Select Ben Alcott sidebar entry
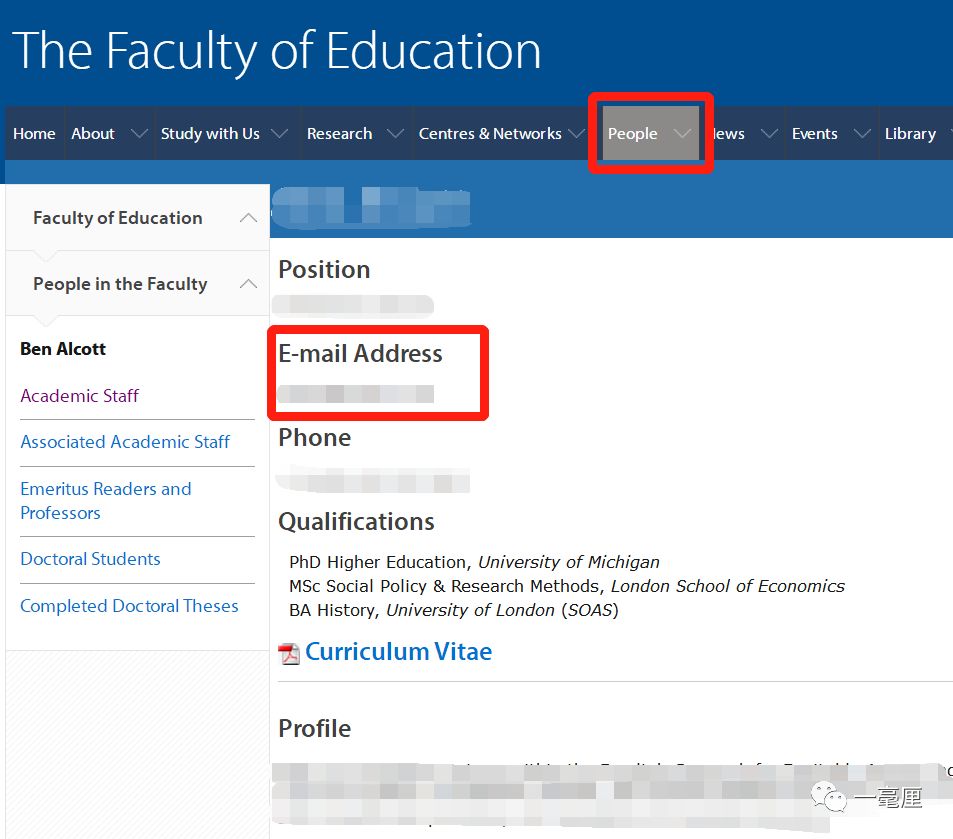The height and width of the screenshot is (839, 953). (63, 349)
